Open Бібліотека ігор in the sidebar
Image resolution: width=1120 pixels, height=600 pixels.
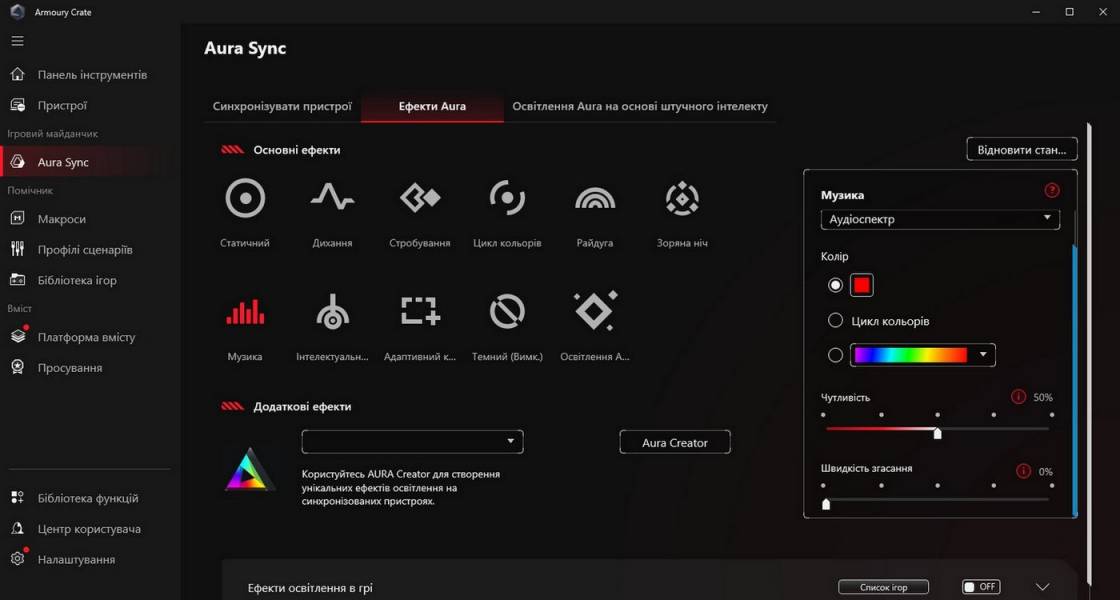tap(90, 280)
